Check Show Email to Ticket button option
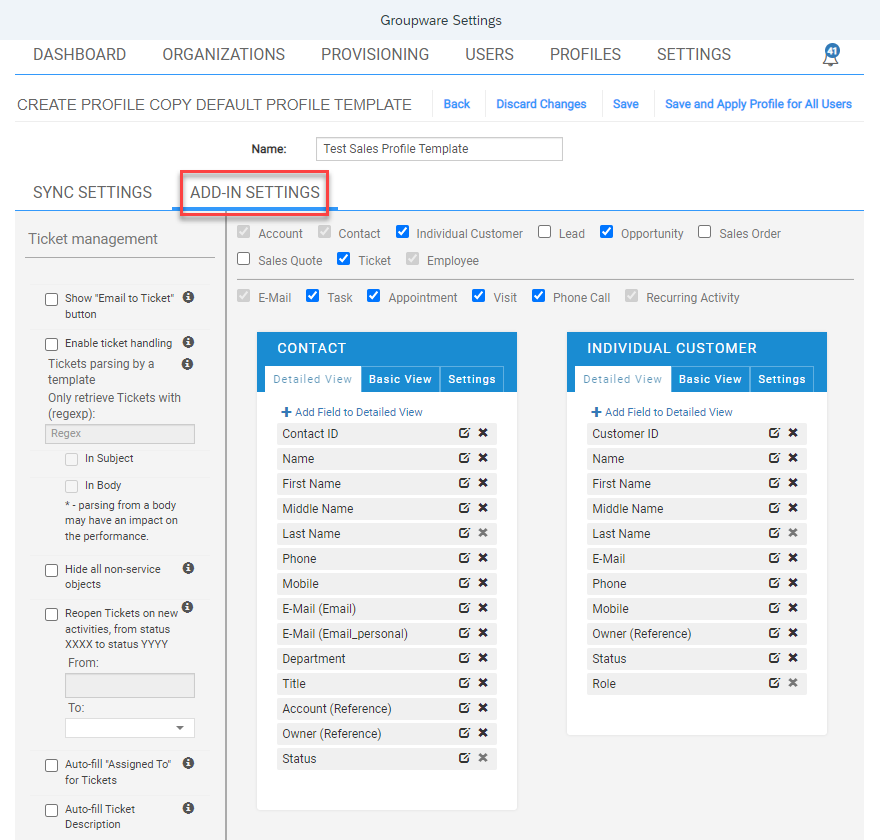 pos(51,298)
